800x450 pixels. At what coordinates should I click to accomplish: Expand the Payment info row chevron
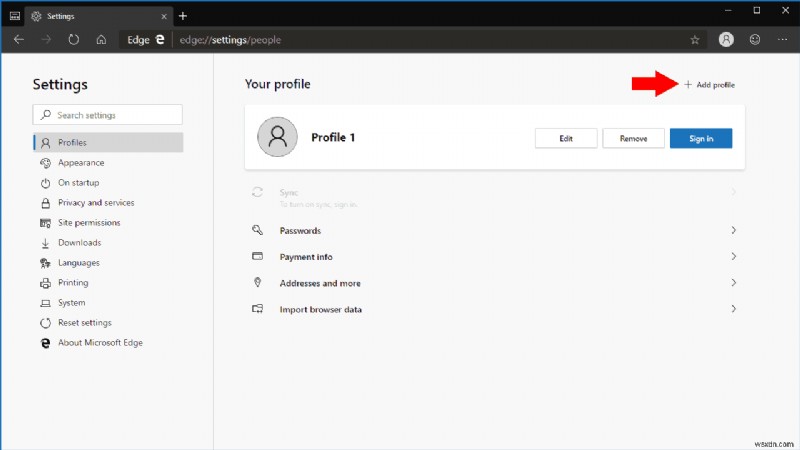[x=733, y=257]
